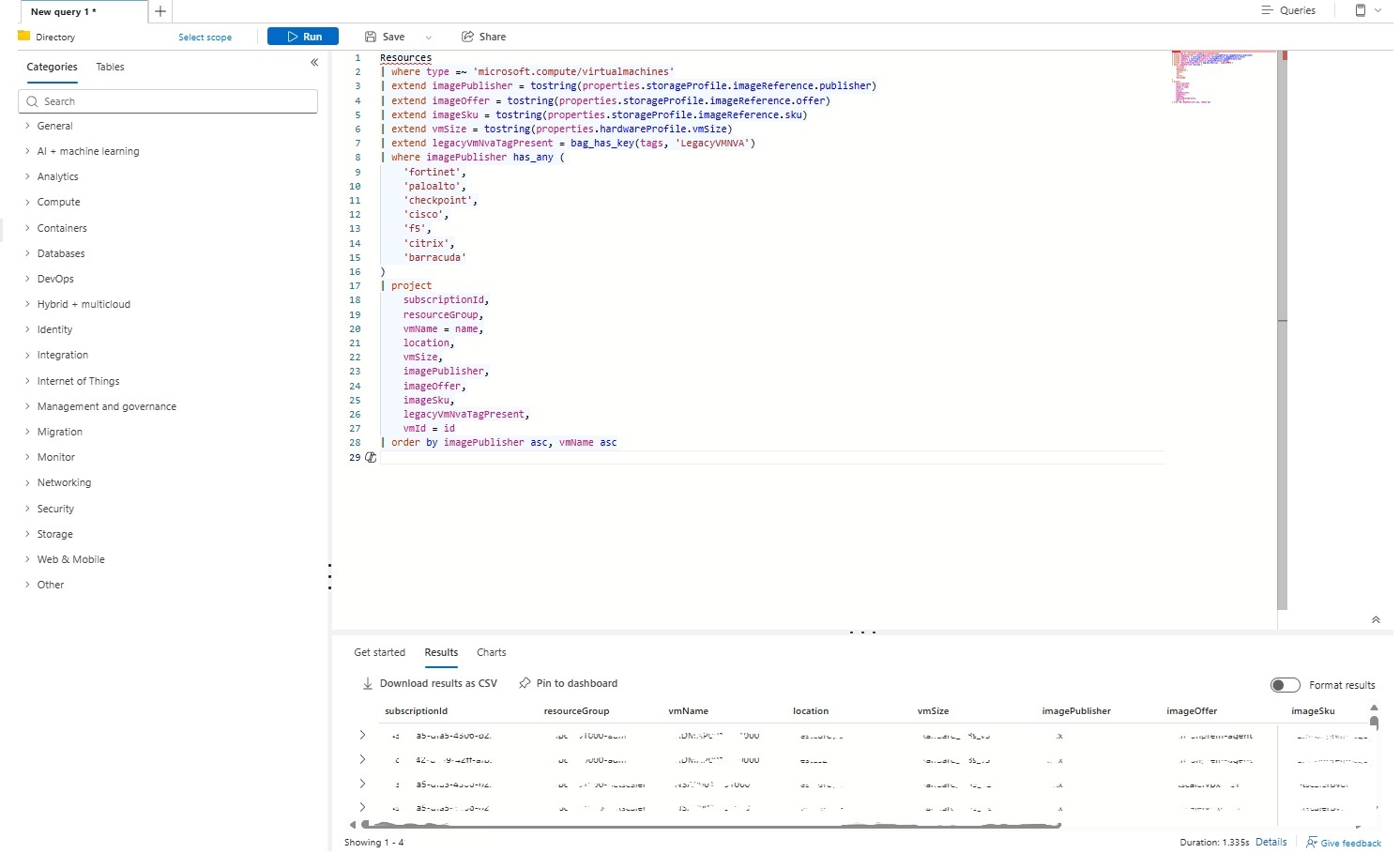The image size is (1400, 853).
Task: Run the query
Action: (x=303, y=37)
